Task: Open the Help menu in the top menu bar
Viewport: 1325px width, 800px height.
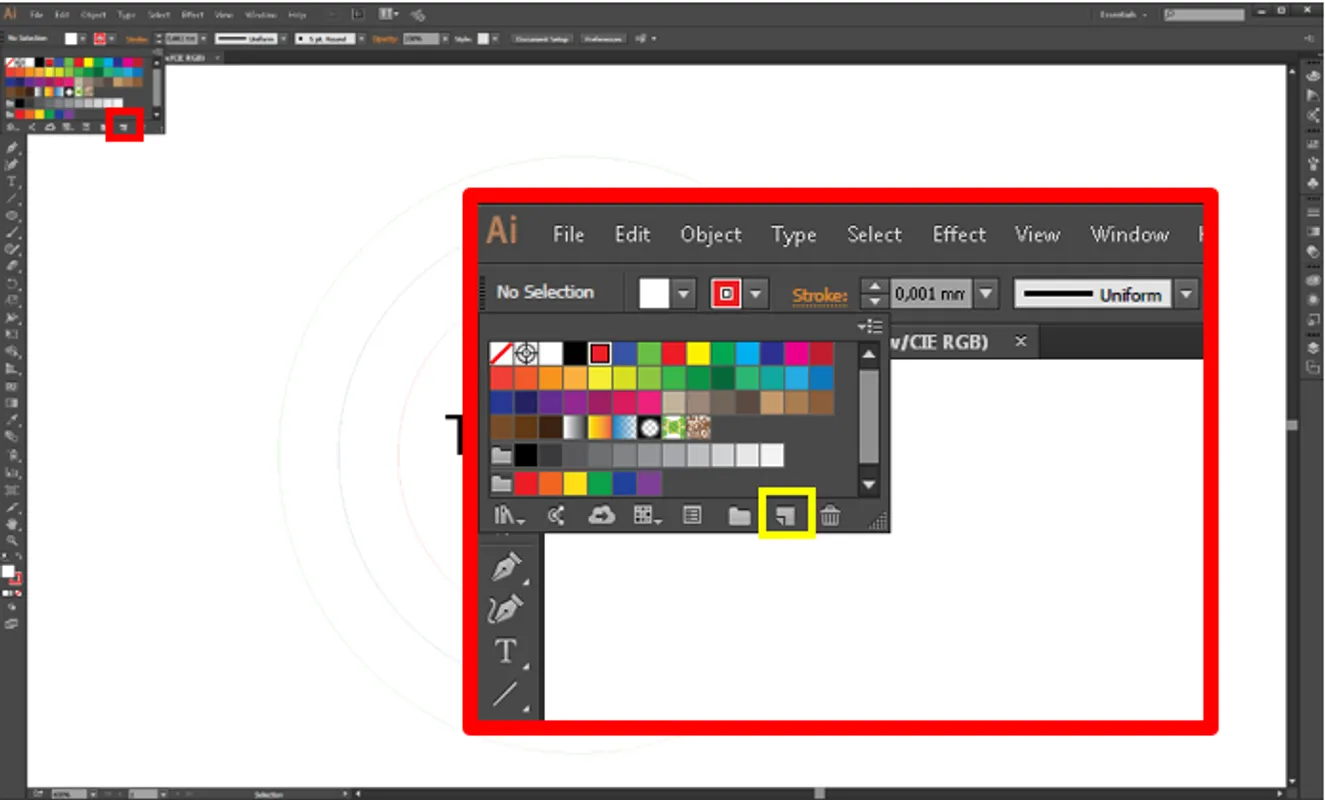Action: (297, 15)
